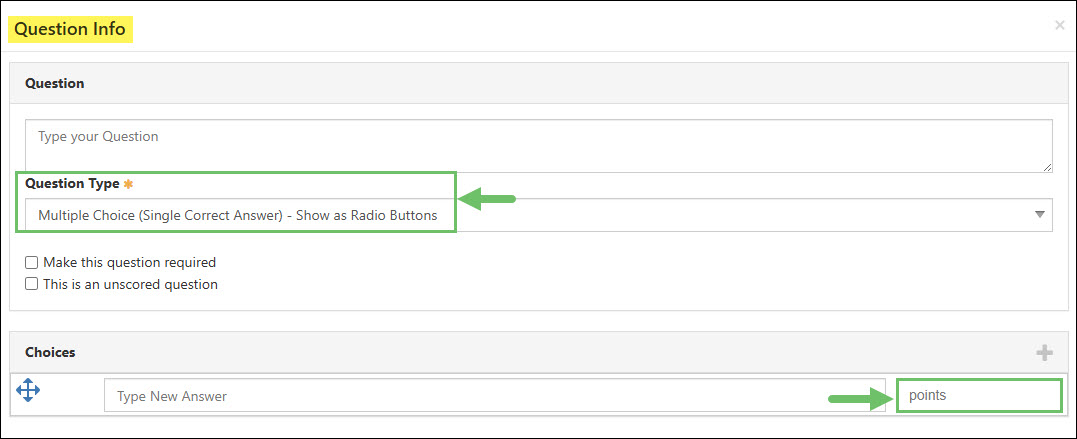Close the Question Info dialog

[1059, 25]
